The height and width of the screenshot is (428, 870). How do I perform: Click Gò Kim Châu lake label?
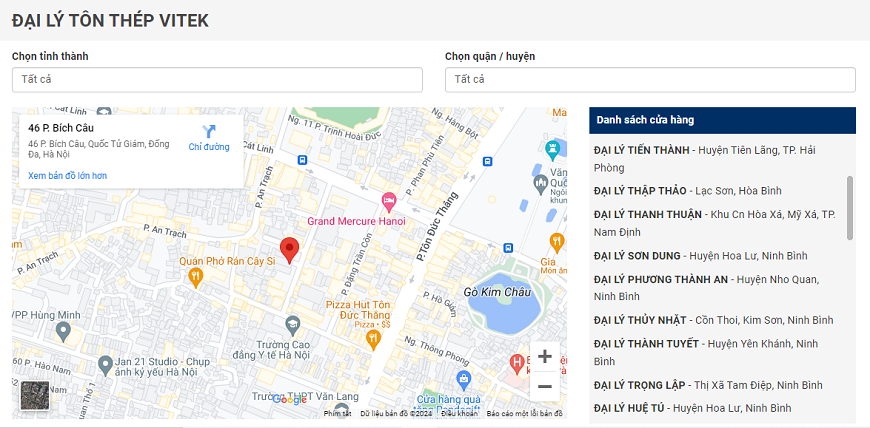(498, 292)
